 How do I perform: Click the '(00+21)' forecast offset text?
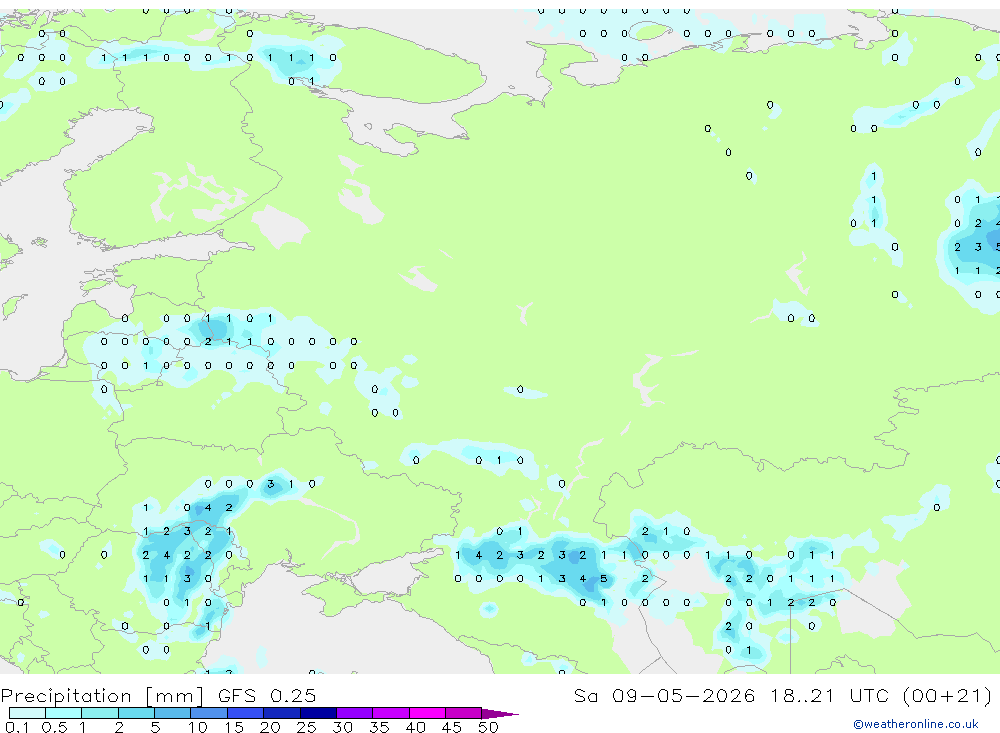point(948,696)
